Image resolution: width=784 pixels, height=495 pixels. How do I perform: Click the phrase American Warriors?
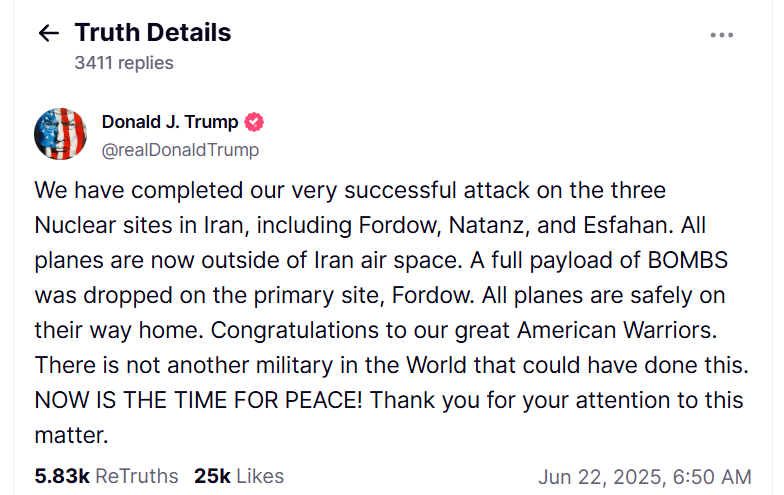pyautogui.click(x=617, y=330)
